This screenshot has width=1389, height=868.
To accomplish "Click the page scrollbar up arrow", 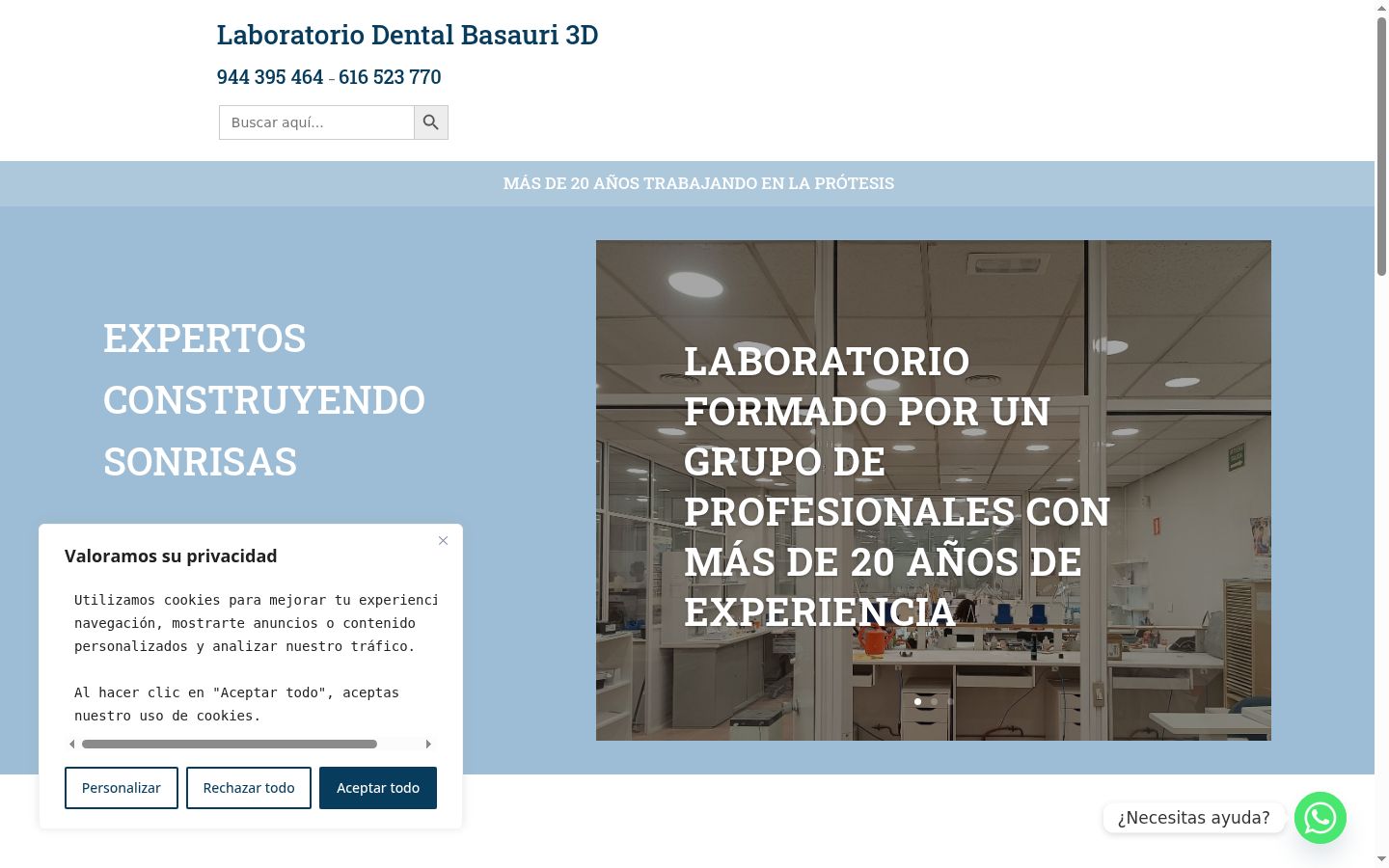I will coord(1381,8).
